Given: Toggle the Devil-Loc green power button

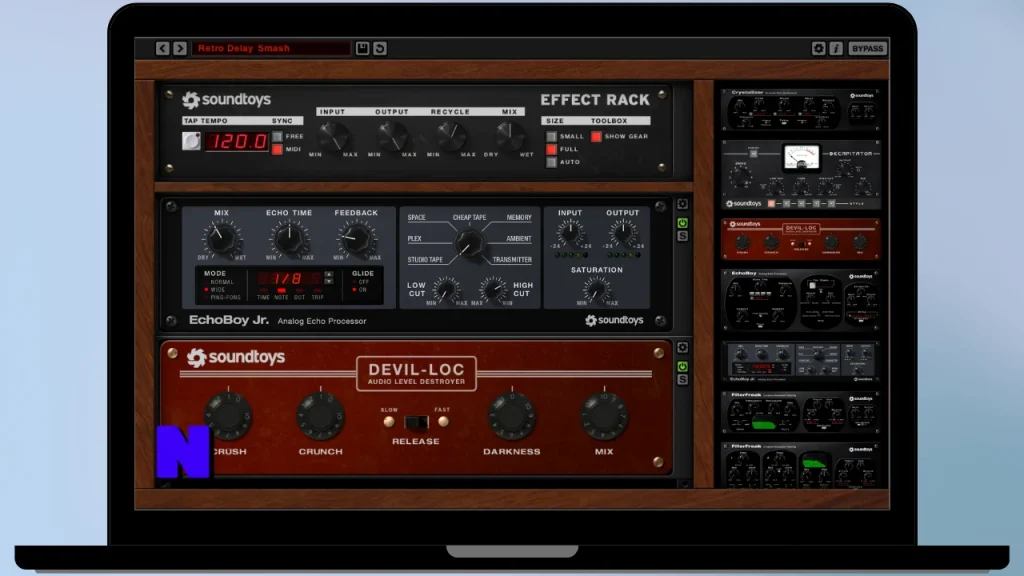Looking at the screenshot, I should [x=682, y=367].
